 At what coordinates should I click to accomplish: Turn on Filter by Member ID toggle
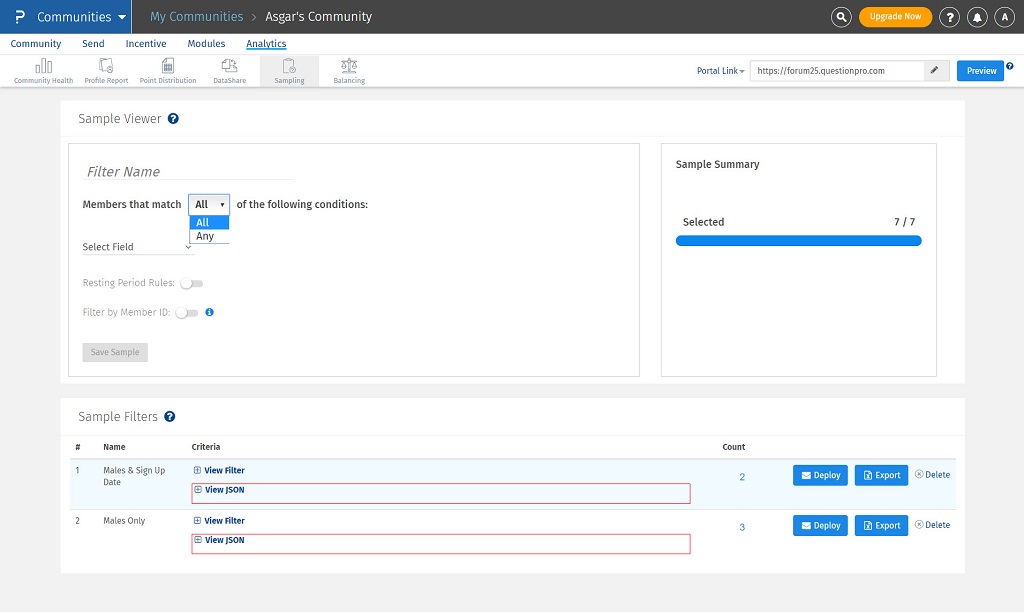click(x=186, y=313)
